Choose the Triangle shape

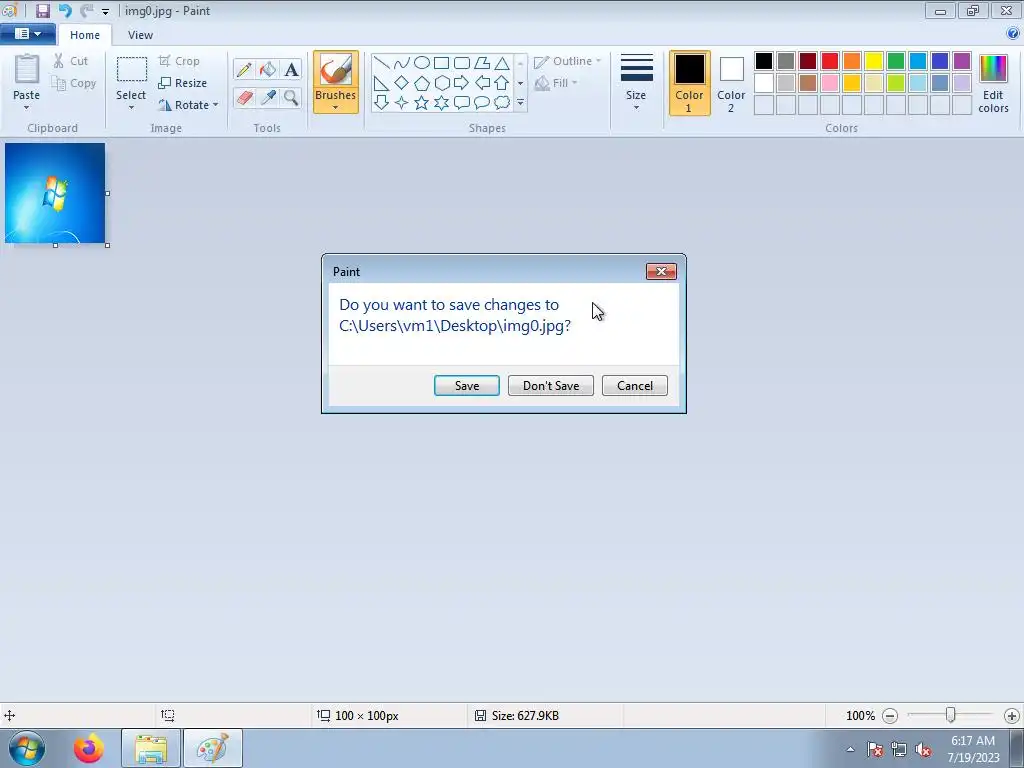pyautogui.click(x=502, y=63)
